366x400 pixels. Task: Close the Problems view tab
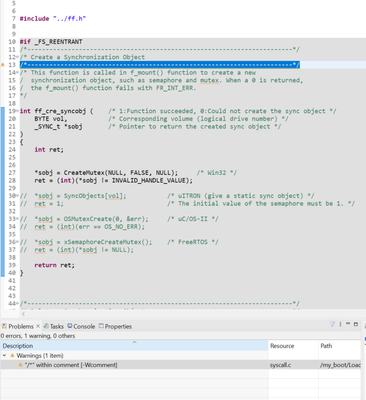(38, 326)
